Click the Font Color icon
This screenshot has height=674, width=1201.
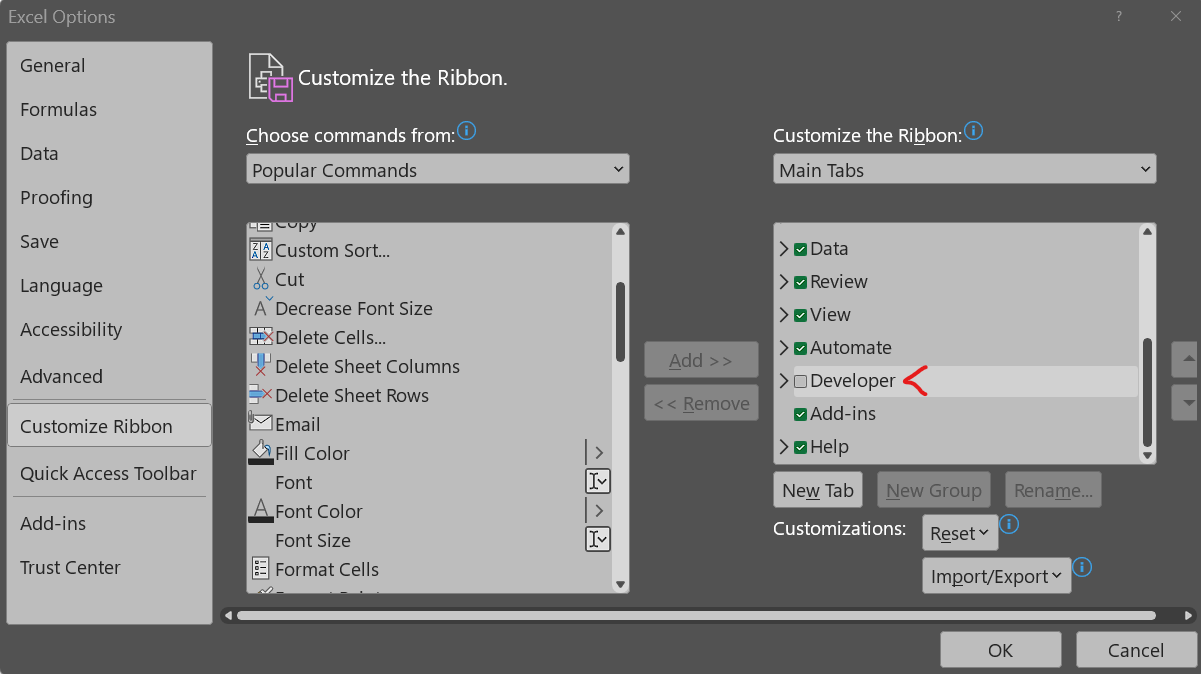pyautogui.click(x=260, y=511)
